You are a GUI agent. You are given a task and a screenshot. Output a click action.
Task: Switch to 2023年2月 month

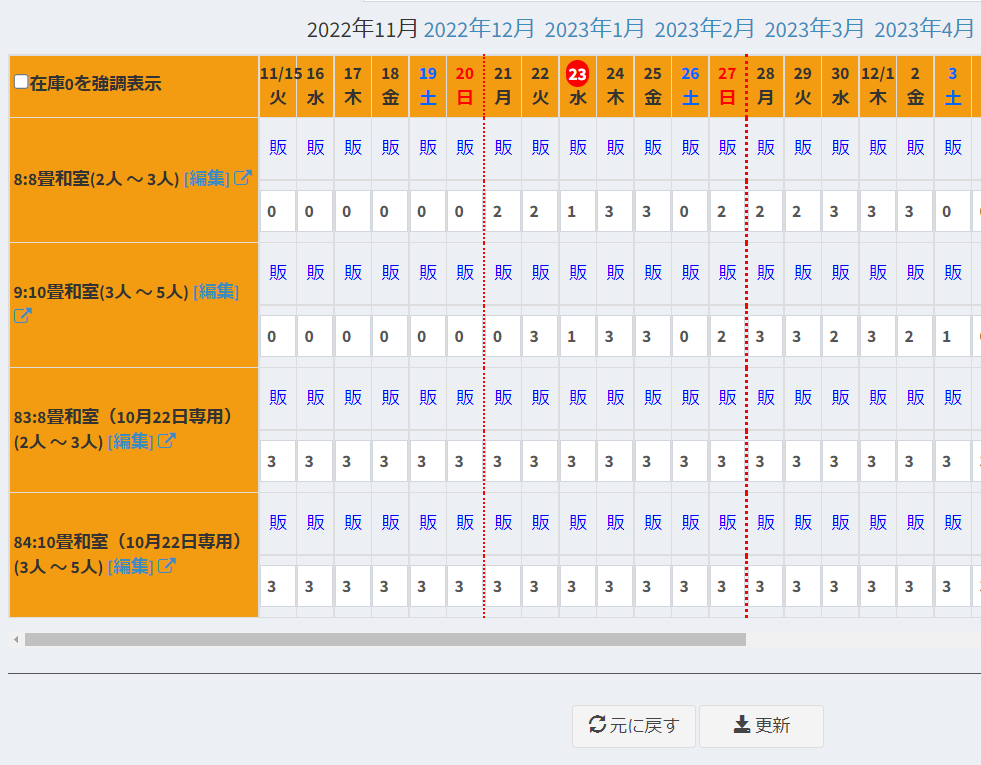[704, 29]
